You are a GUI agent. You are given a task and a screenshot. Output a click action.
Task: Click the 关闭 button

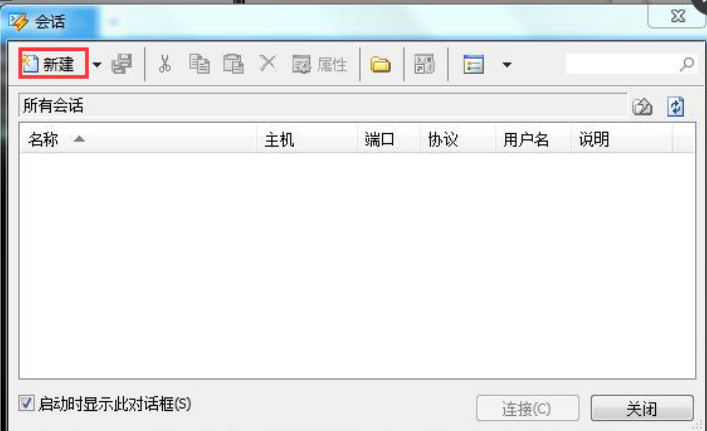click(x=642, y=408)
